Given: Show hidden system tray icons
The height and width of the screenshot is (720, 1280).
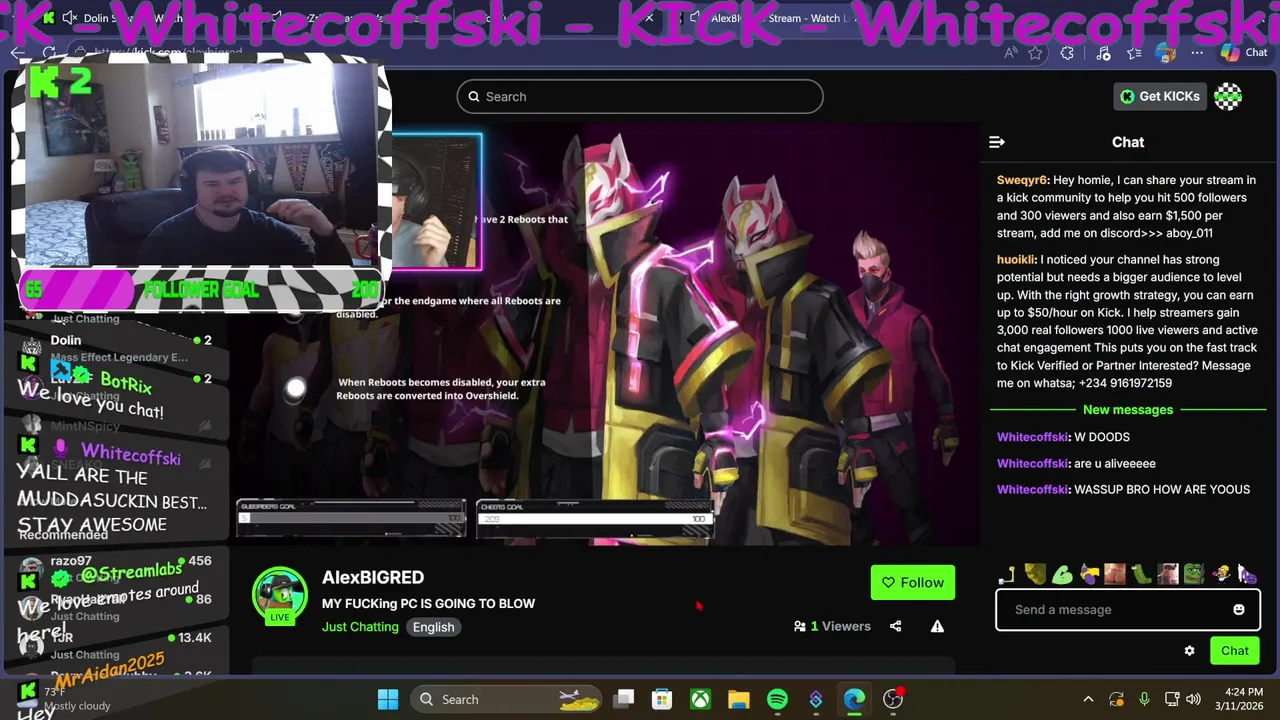Looking at the screenshot, I should coord(1088,699).
